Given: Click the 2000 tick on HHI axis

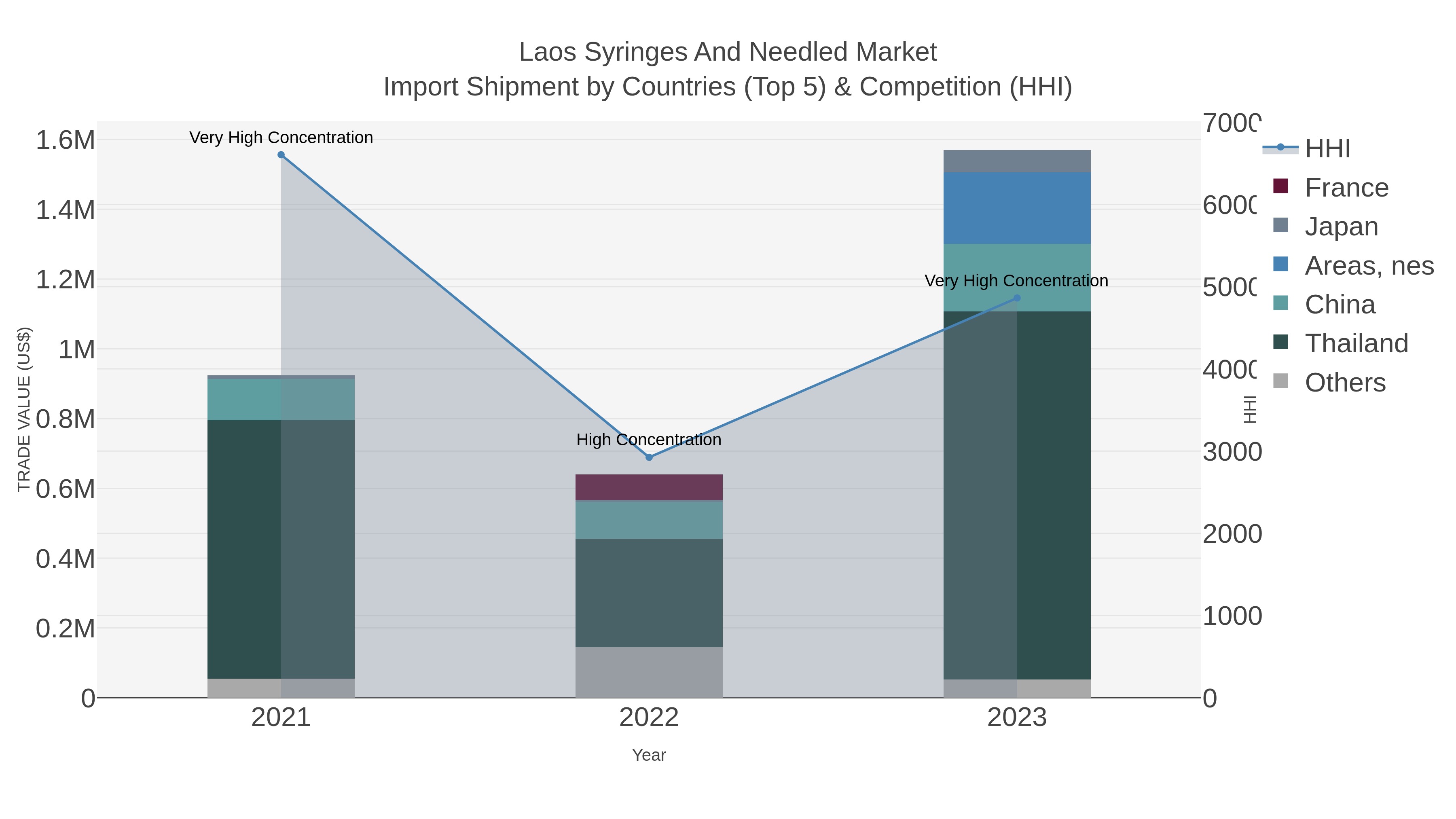Looking at the screenshot, I should coord(1232,534).
